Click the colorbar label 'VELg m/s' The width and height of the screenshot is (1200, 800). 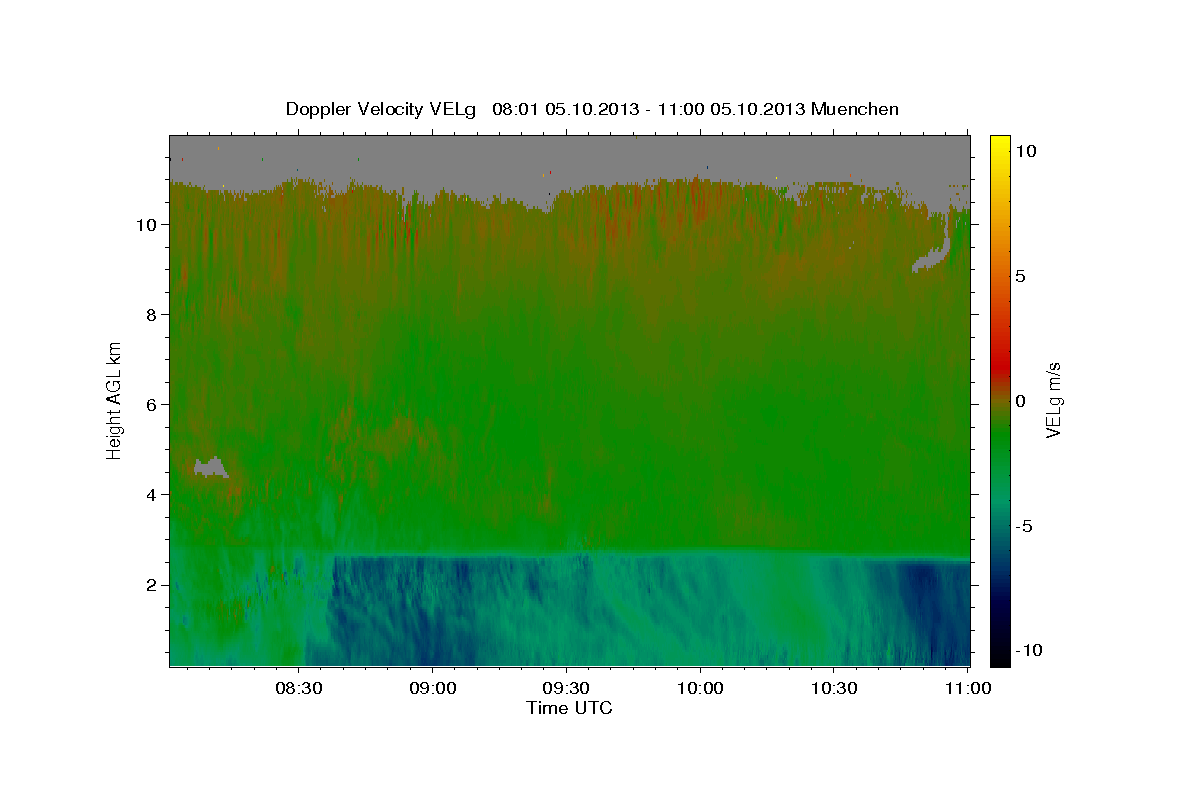1053,400
